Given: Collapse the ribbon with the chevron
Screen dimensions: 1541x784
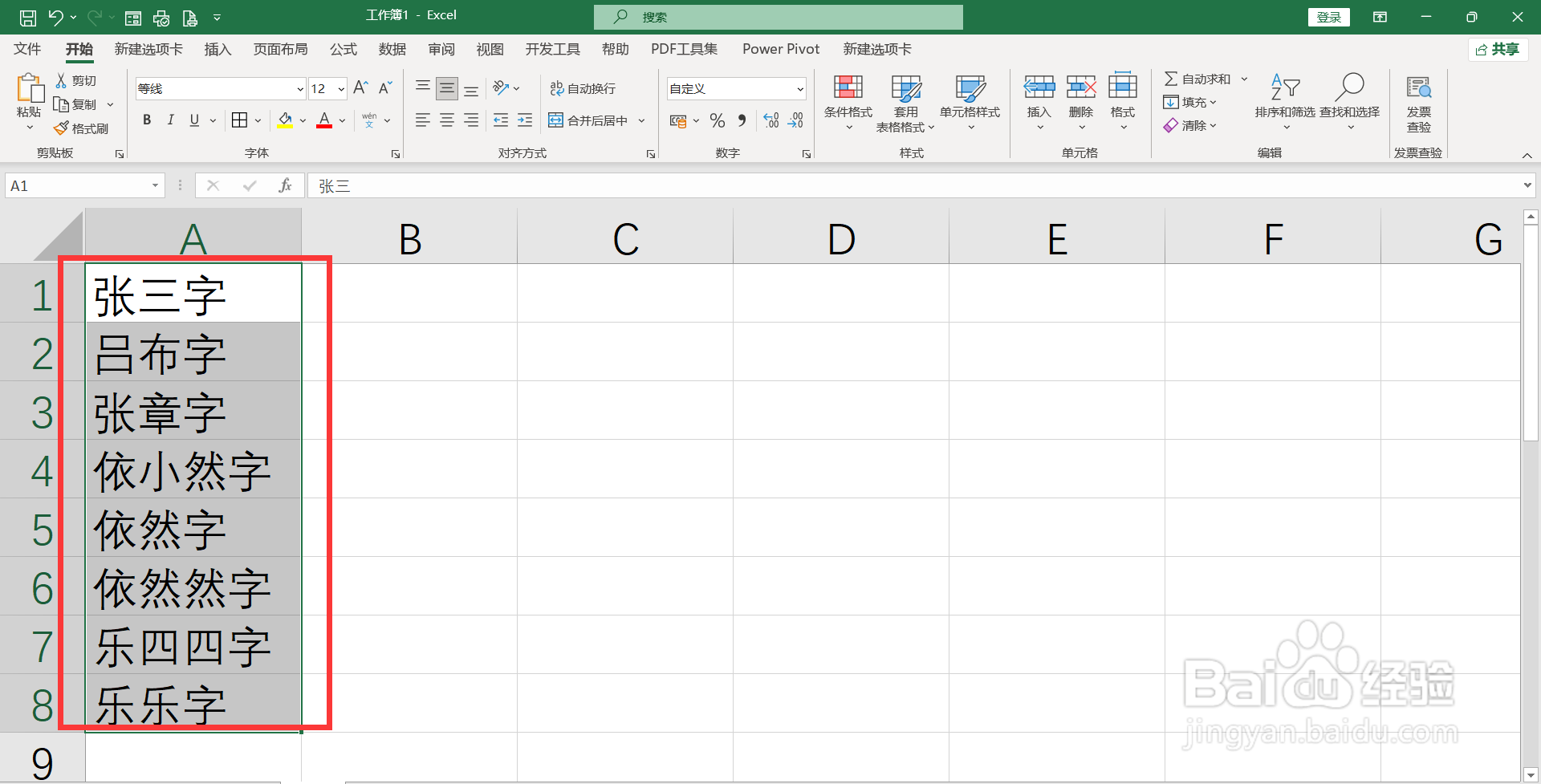Looking at the screenshot, I should pyautogui.click(x=1527, y=155).
